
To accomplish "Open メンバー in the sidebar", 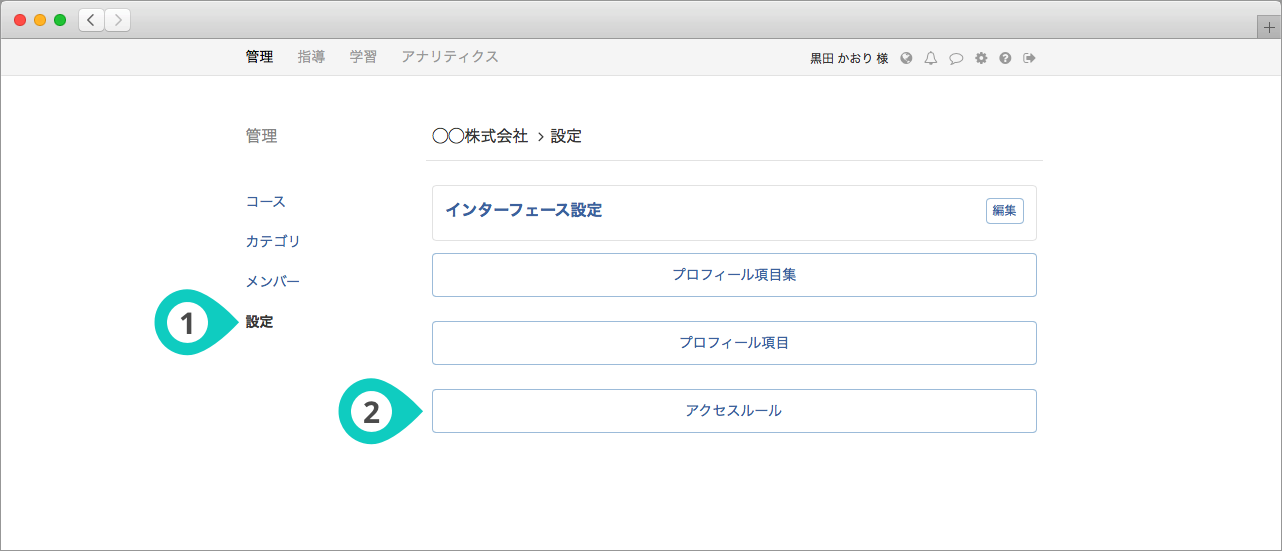I will tap(273, 282).
